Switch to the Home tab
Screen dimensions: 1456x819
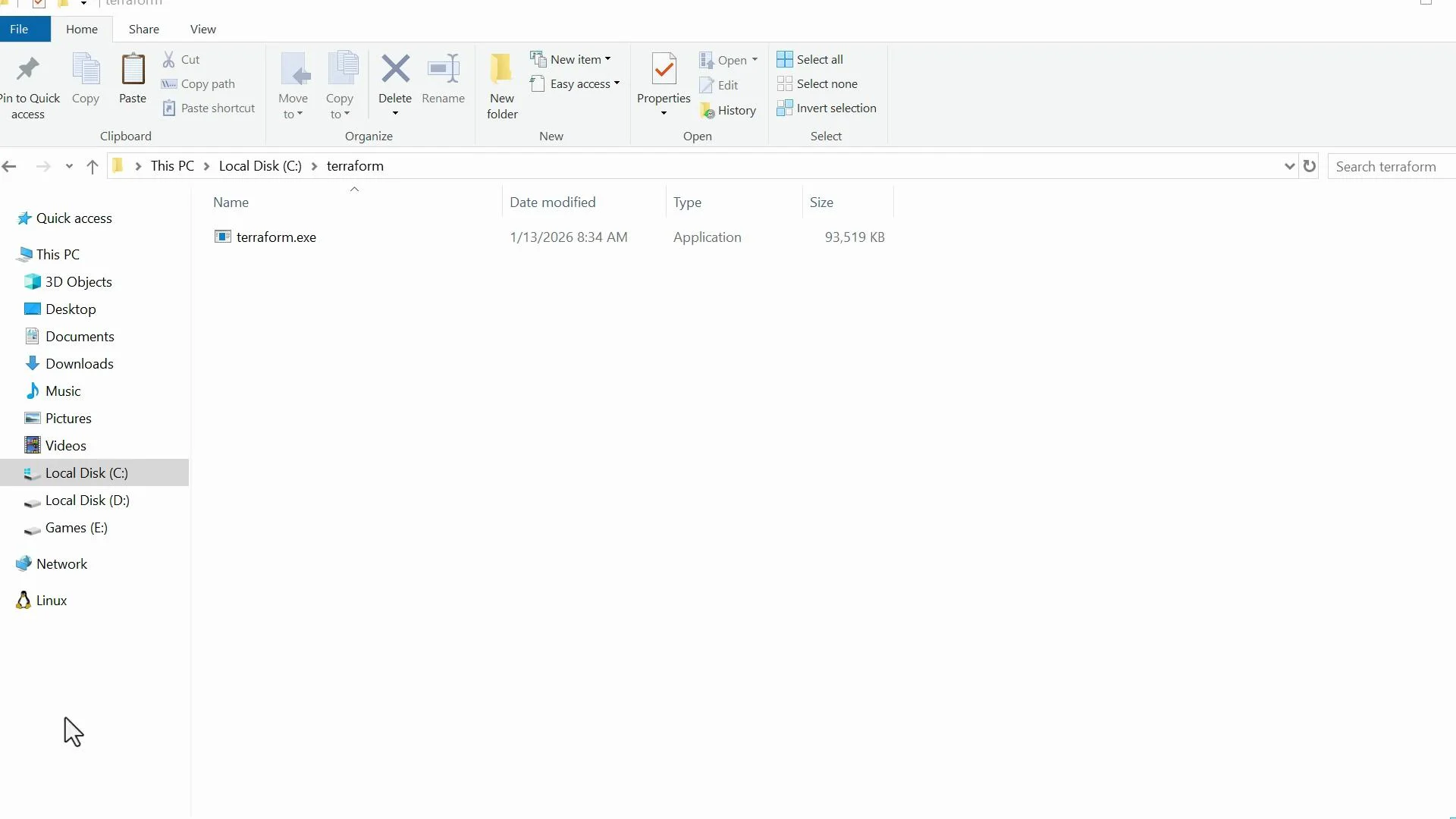coord(82,29)
